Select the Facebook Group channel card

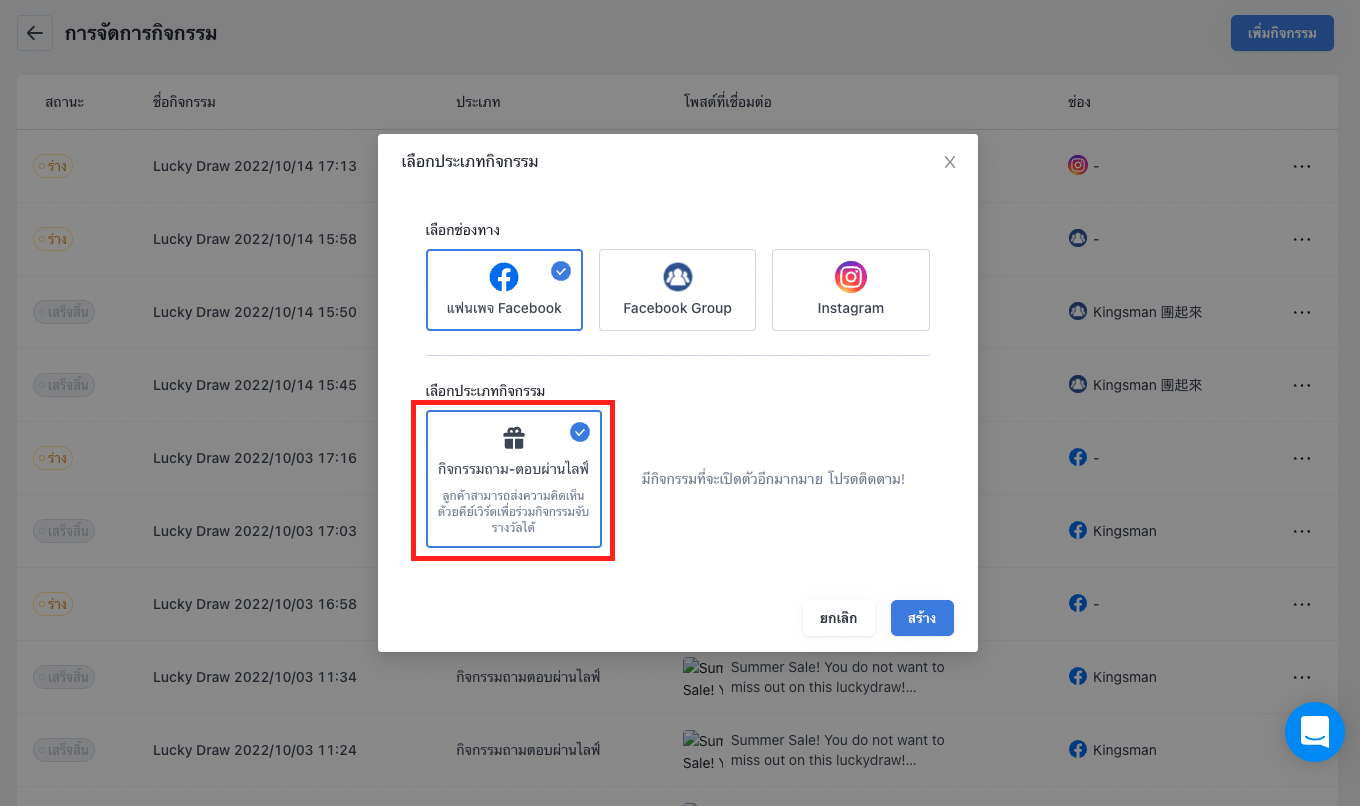pos(677,290)
